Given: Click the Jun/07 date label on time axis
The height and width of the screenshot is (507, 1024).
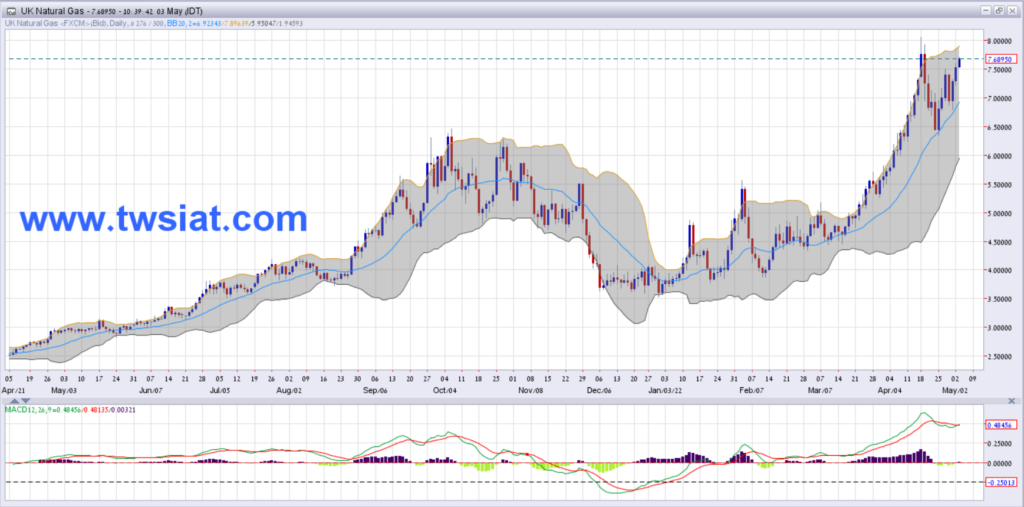Looking at the screenshot, I should 150,389.
